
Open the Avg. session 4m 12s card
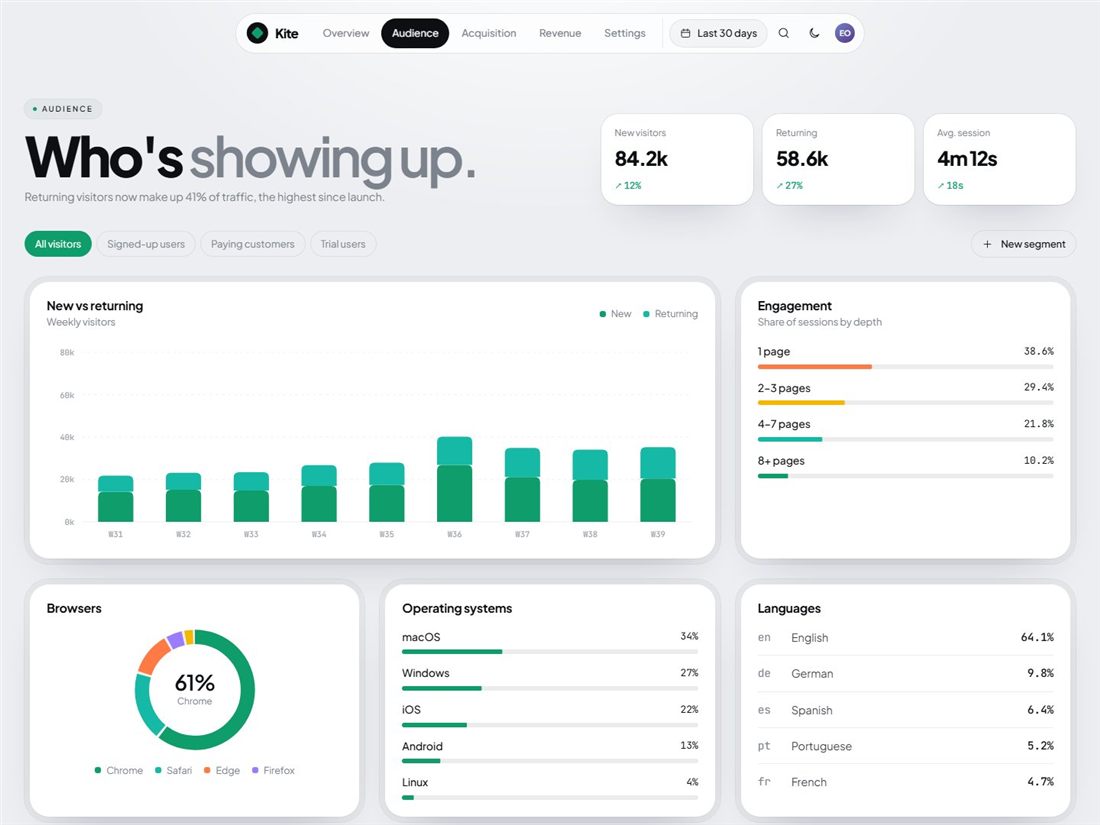(1000, 159)
